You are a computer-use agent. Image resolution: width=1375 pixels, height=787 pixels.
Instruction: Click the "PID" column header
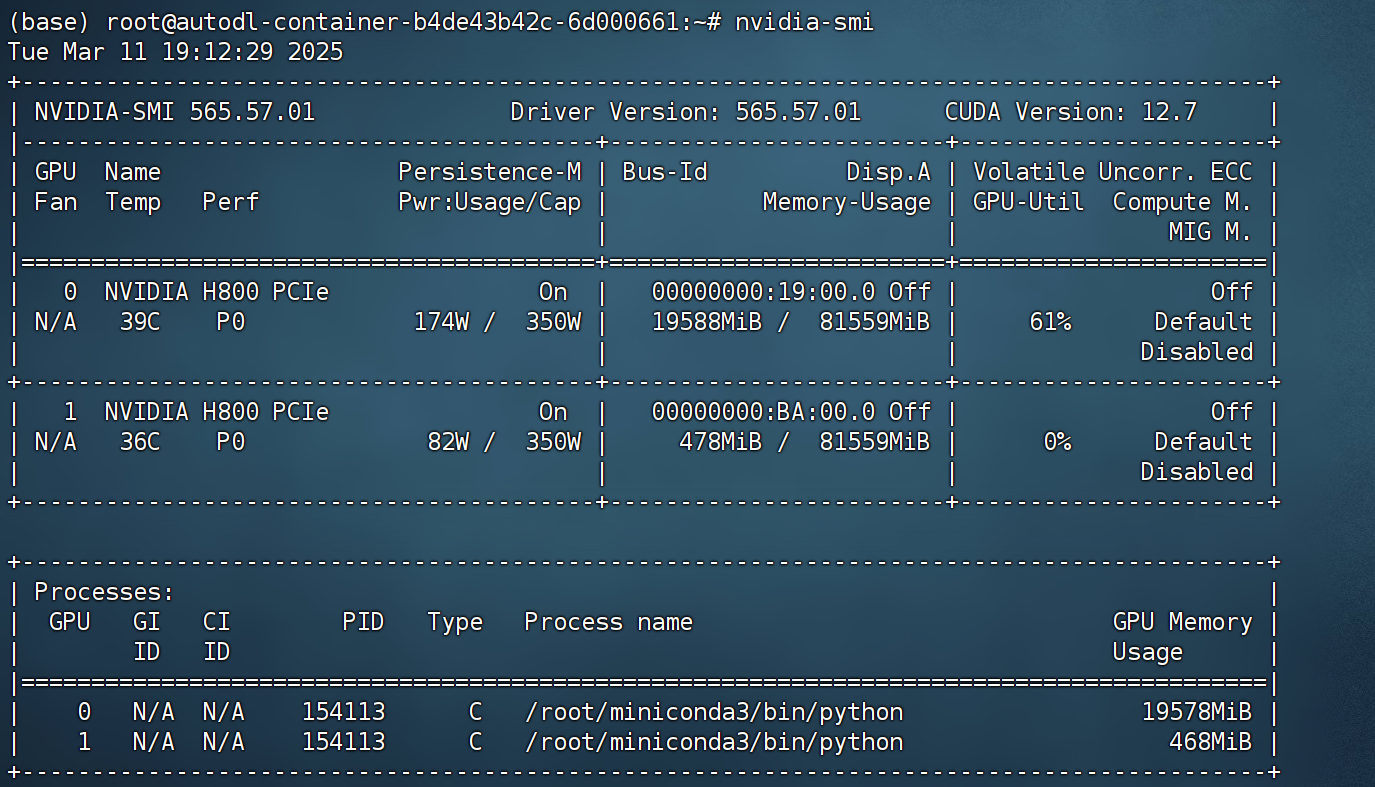coord(364,622)
